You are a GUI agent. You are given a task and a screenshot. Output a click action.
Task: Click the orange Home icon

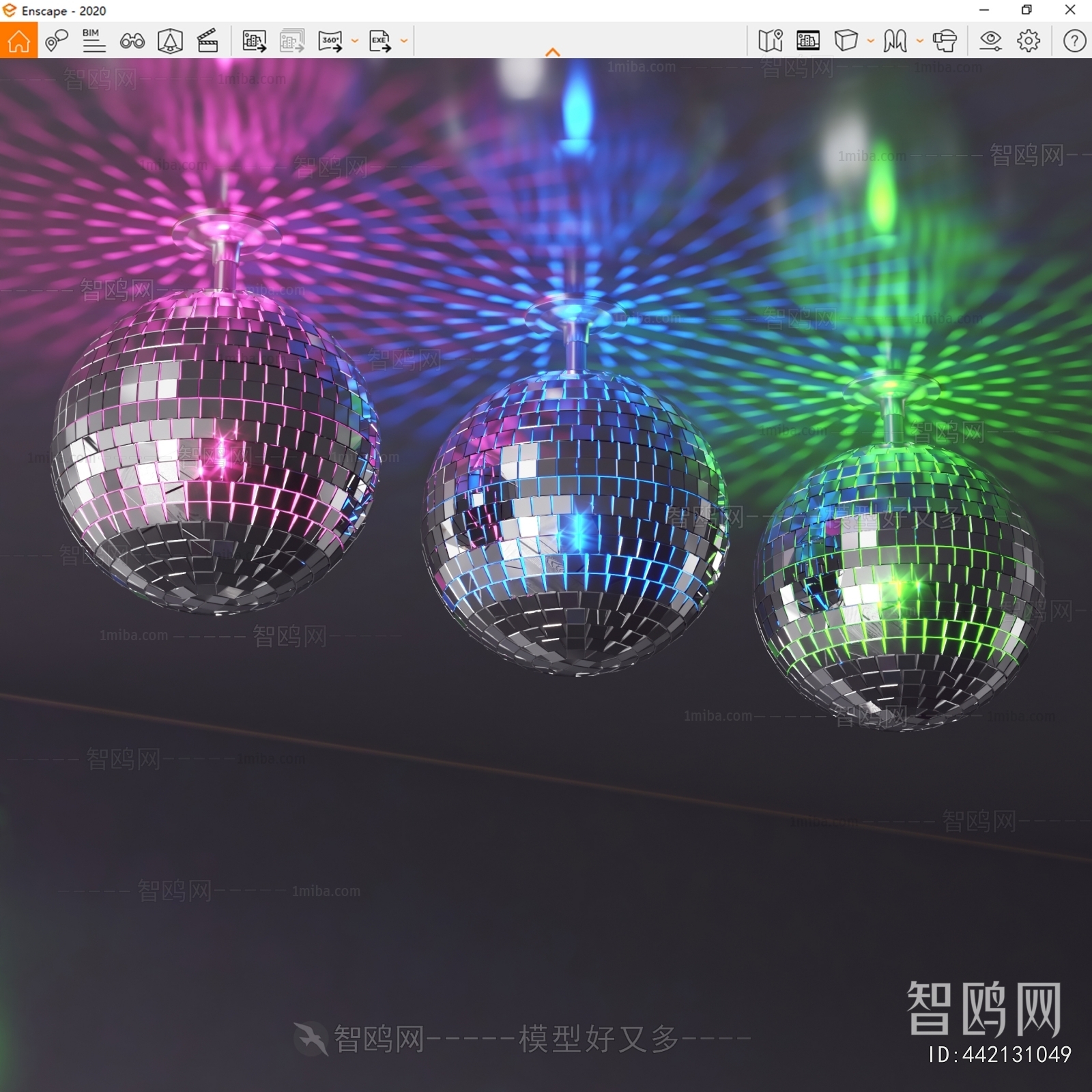point(18,40)
